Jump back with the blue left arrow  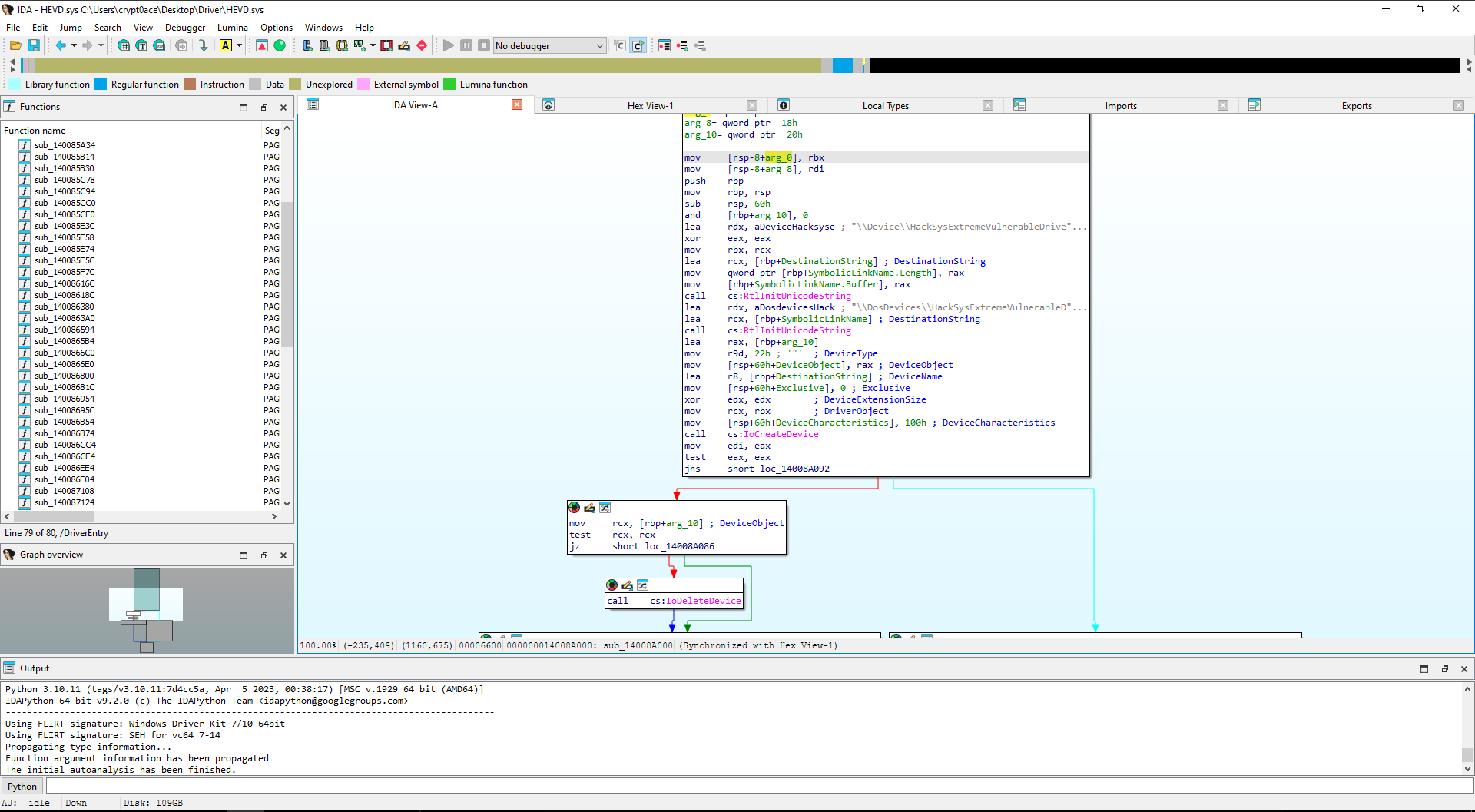point(61,46)
